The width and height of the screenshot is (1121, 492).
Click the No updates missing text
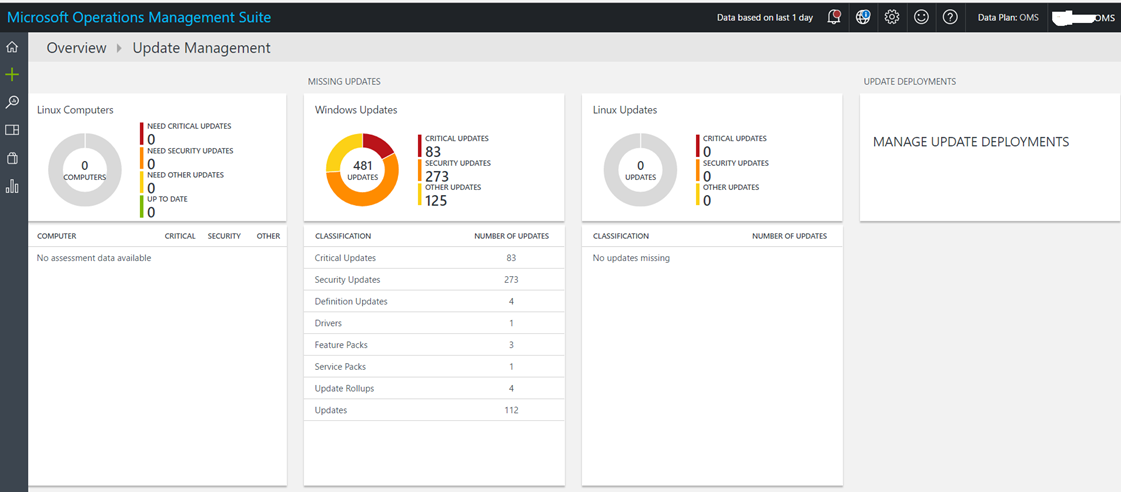point(631,258)
